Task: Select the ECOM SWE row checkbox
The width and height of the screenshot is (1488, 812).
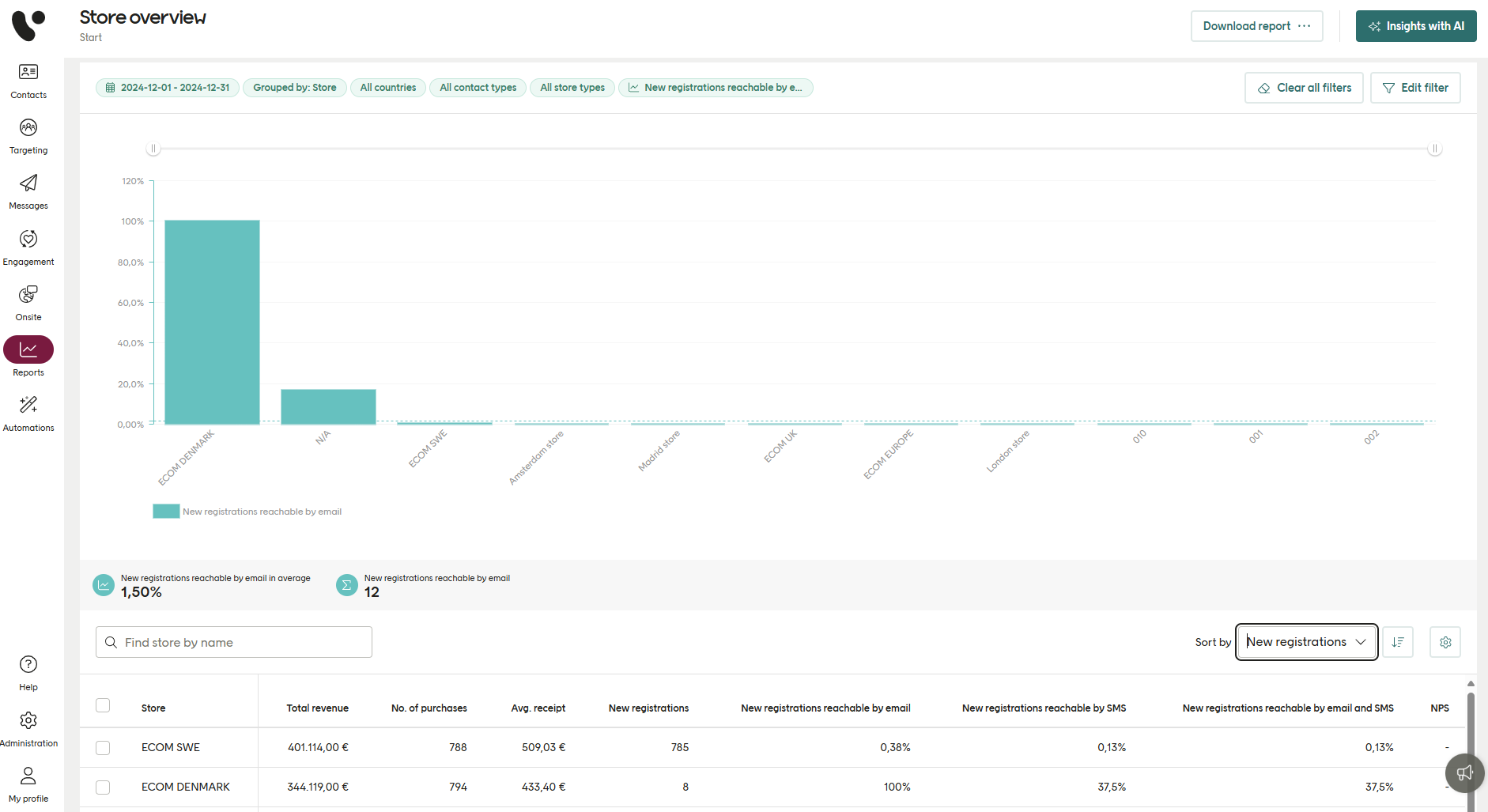Action: (103, 747)
